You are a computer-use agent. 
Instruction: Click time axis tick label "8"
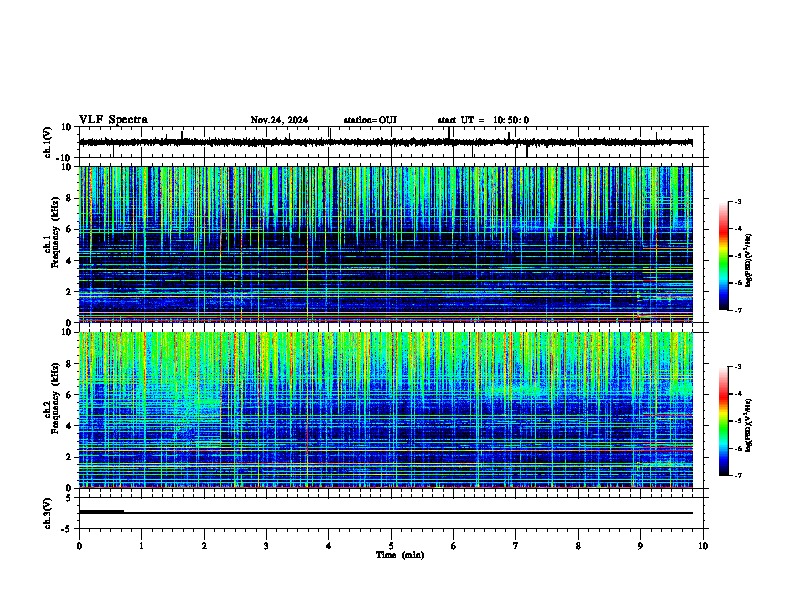point(578,546)
